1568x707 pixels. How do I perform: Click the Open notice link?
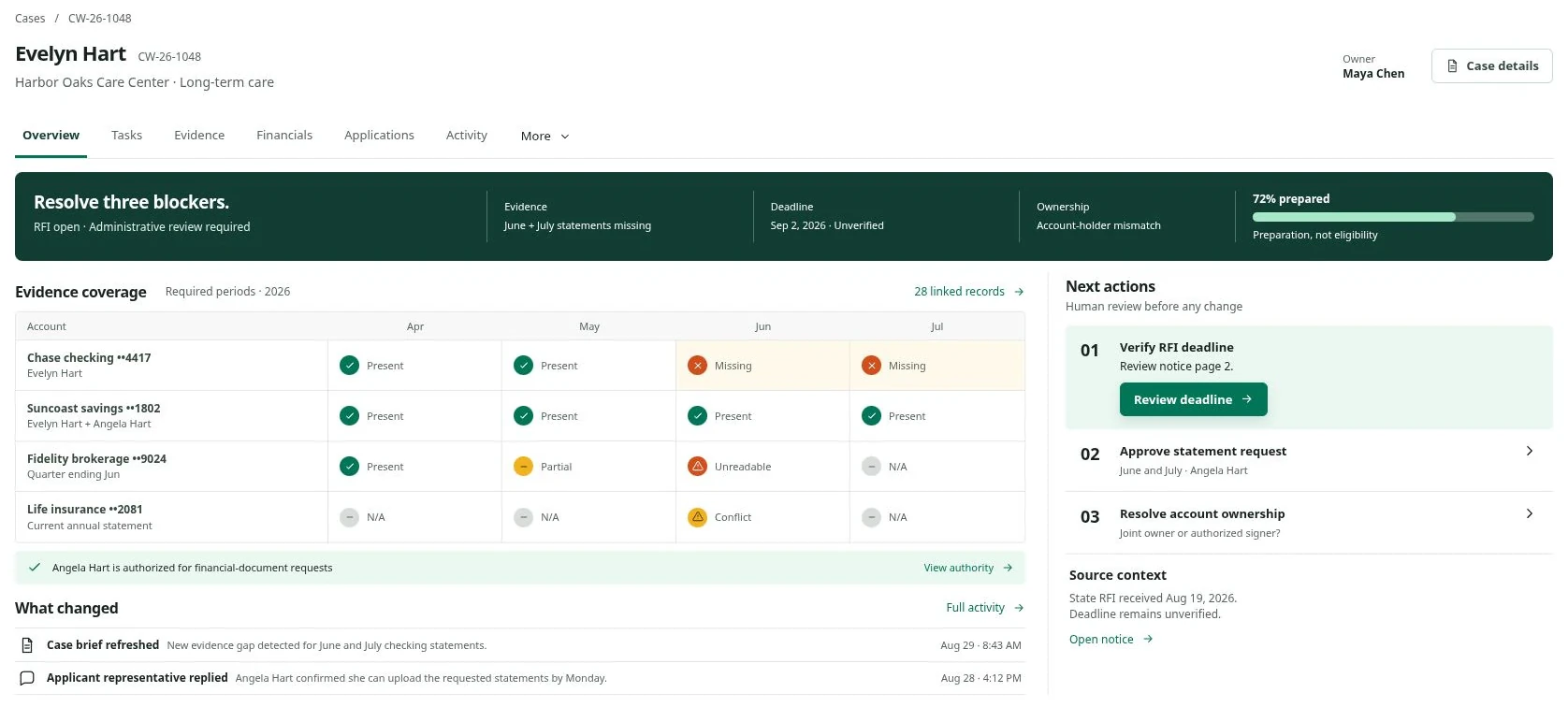[x=1111, y=640]
